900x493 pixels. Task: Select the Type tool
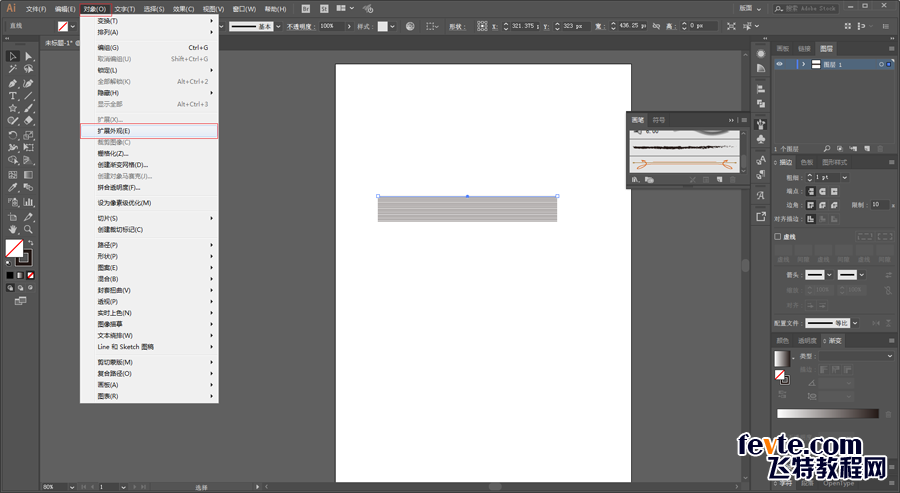coord(13,96)
